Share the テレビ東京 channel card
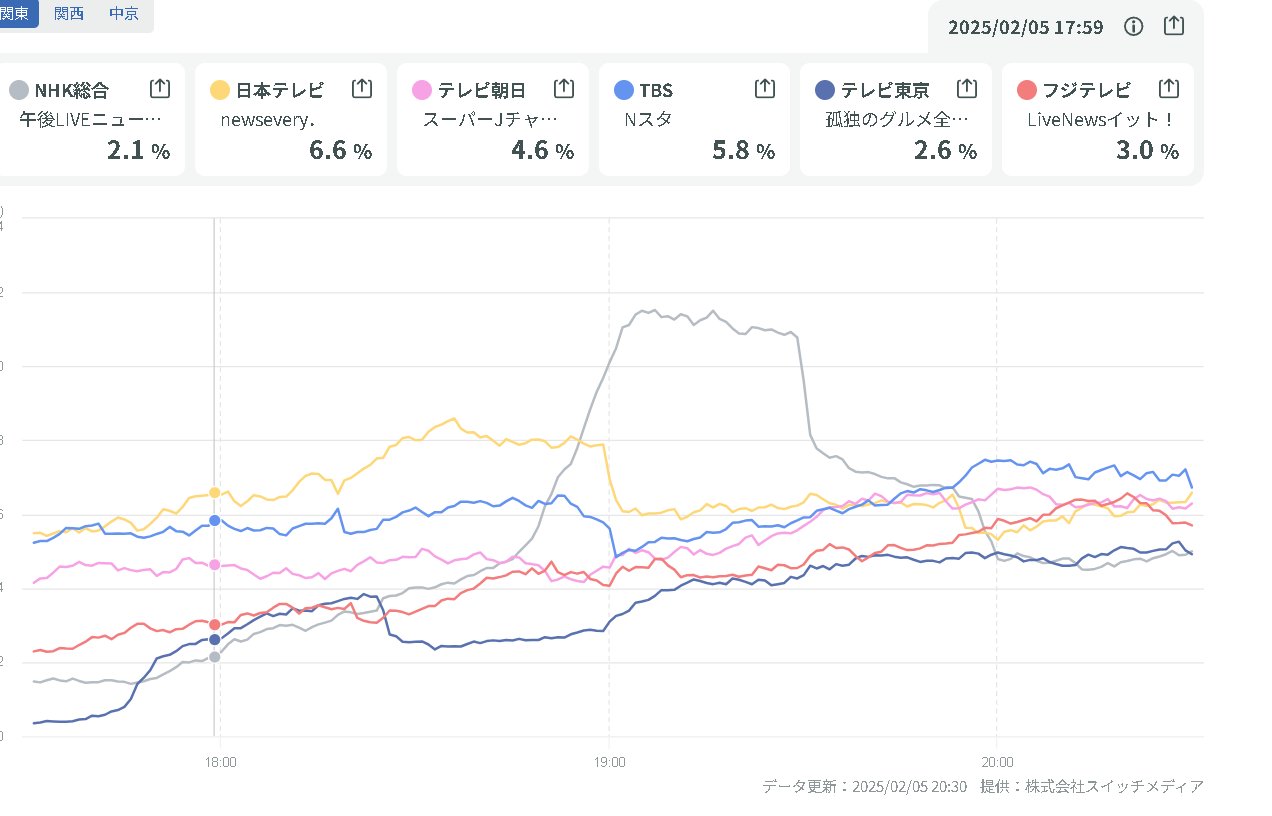1272x816 pixels. point(967,89)
